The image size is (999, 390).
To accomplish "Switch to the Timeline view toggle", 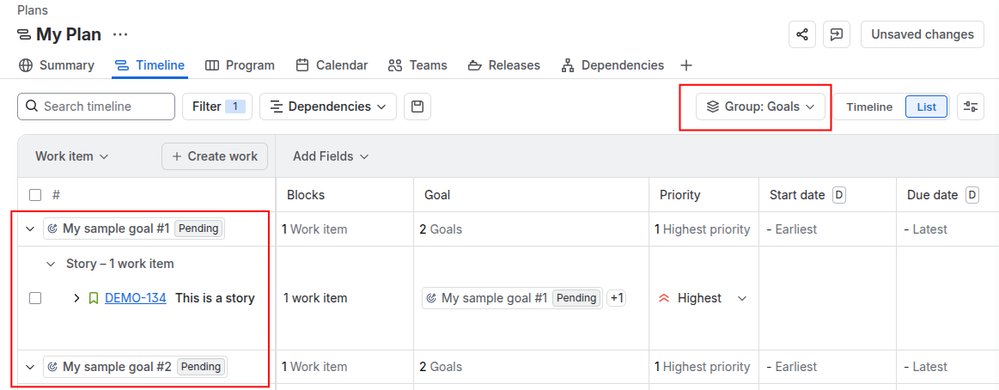I will 869,106.
